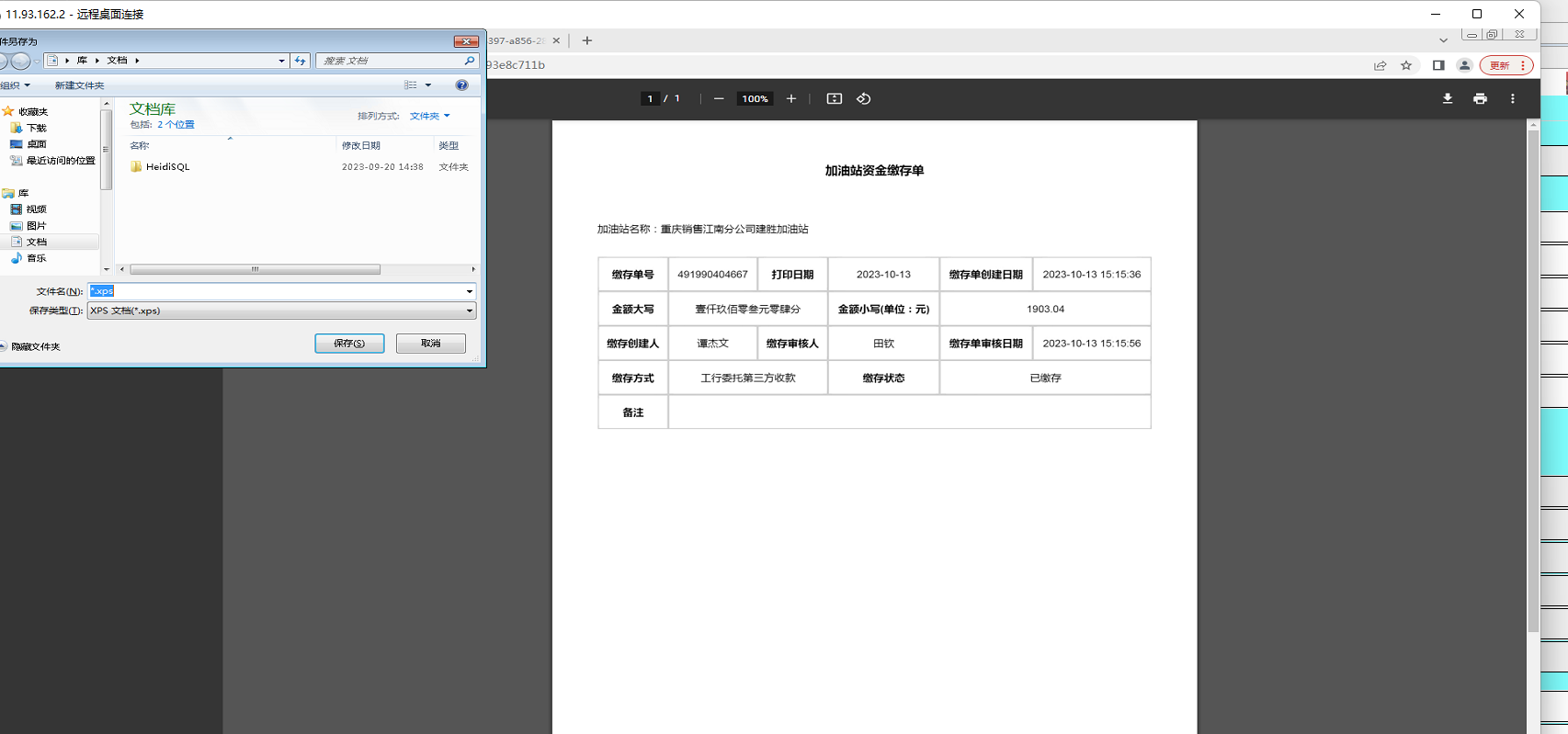Select 桌面 in the favorites tree

point(36,144)
